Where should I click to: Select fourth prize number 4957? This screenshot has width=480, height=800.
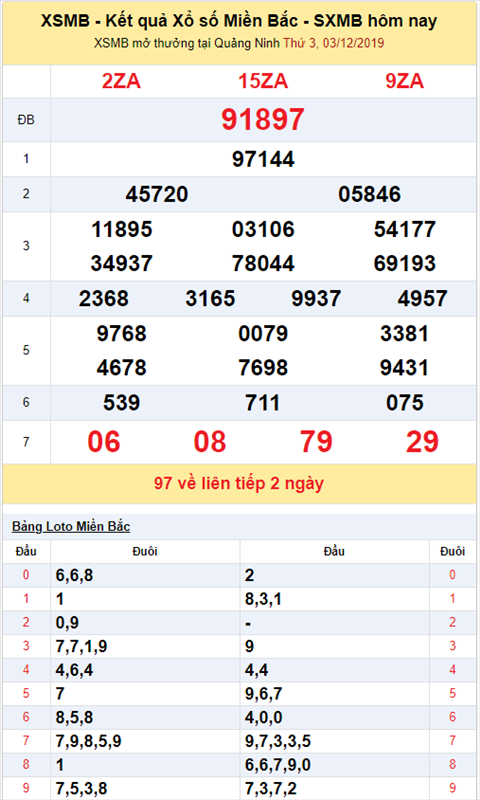tap(422, 298)
